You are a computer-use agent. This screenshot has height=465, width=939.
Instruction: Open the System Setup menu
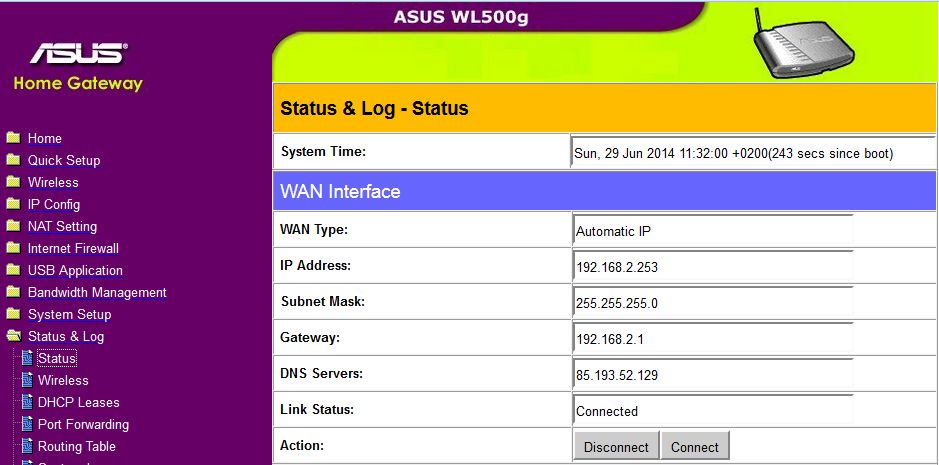pyautogui.click(x=69, y=314)
